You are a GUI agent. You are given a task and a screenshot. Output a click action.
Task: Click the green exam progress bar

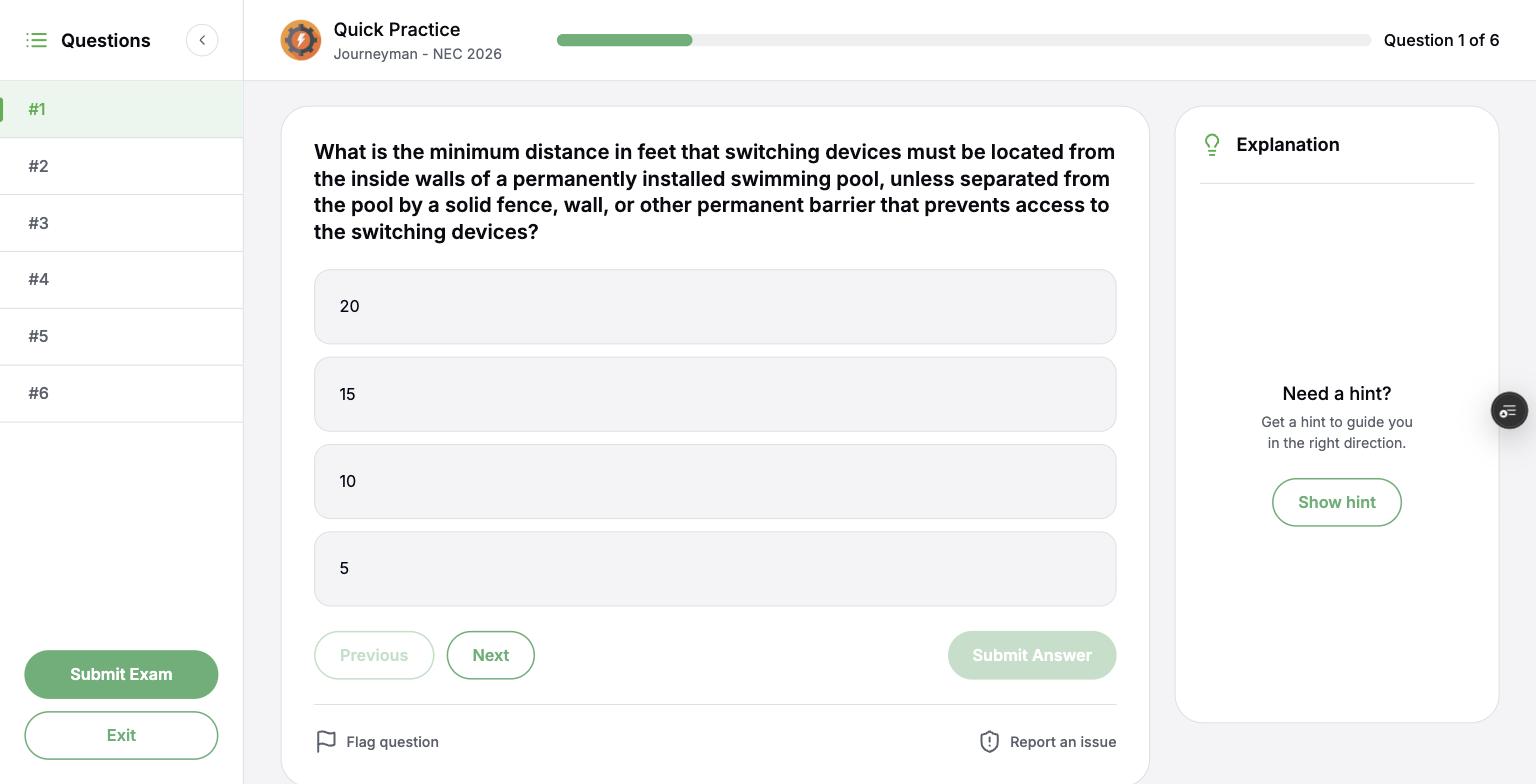(x=625, y=40)
